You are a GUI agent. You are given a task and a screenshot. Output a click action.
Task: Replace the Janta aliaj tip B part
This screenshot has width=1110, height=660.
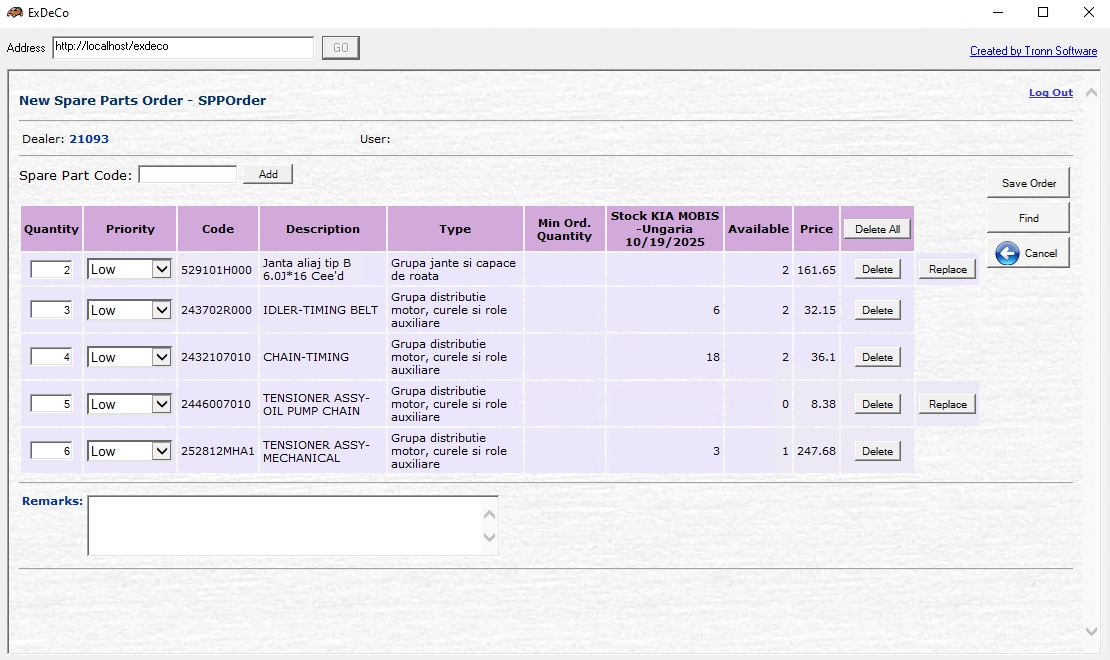947,269
